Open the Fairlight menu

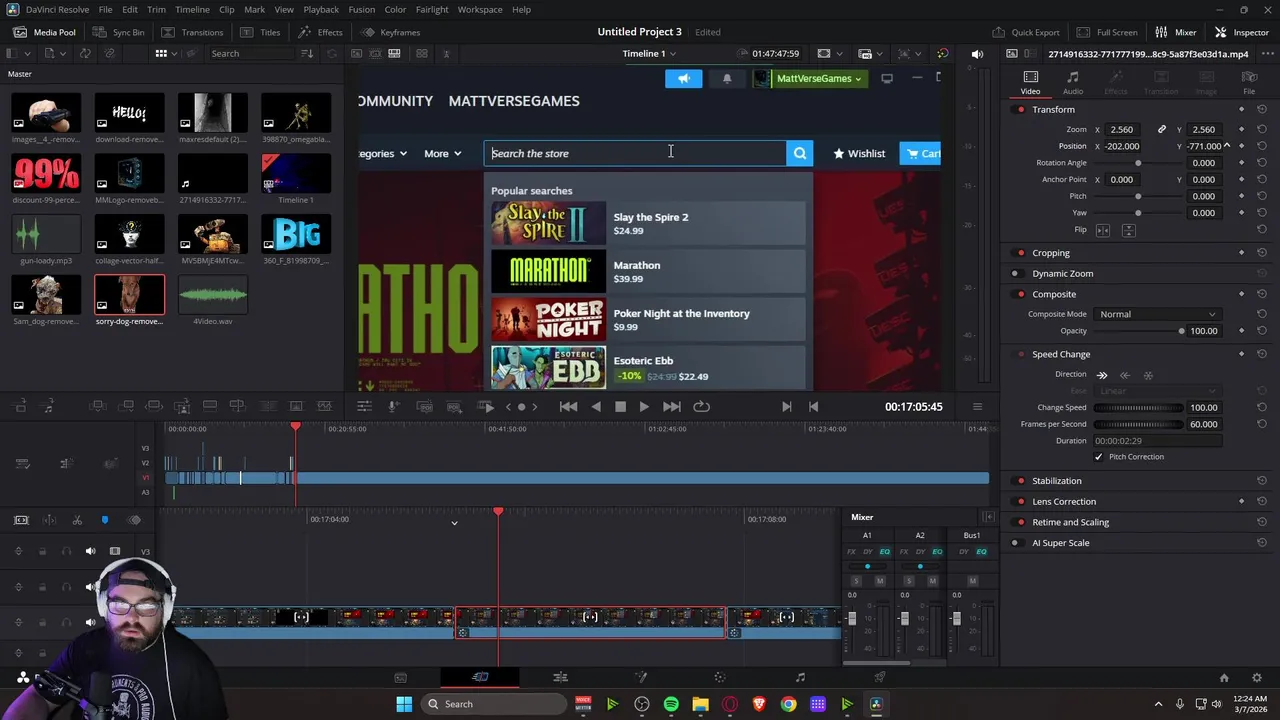pos(432,9)
